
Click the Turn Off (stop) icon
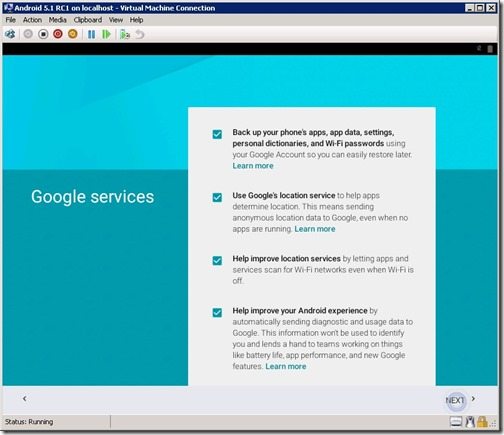[43, 34]
